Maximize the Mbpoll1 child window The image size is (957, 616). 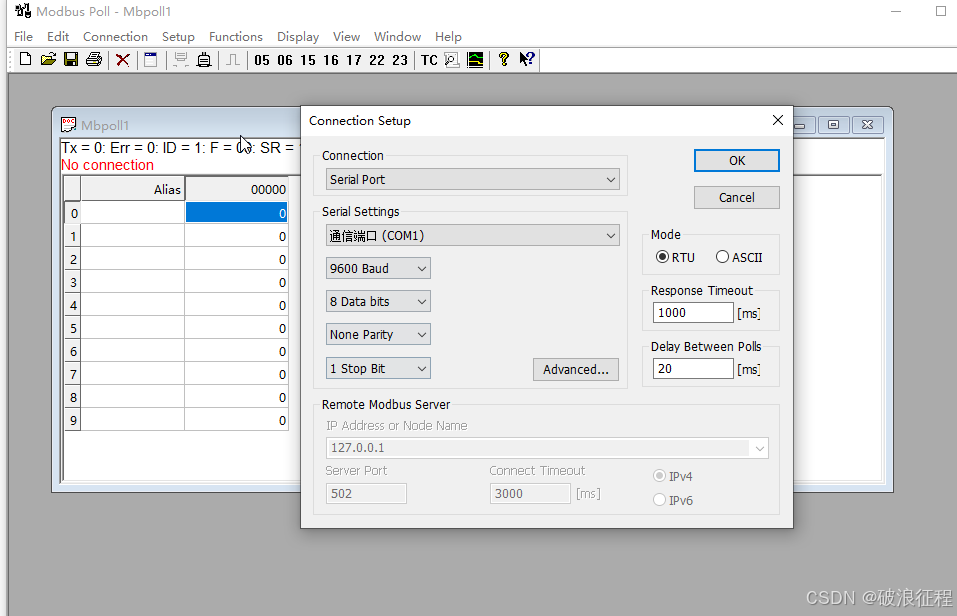(833, 125)
